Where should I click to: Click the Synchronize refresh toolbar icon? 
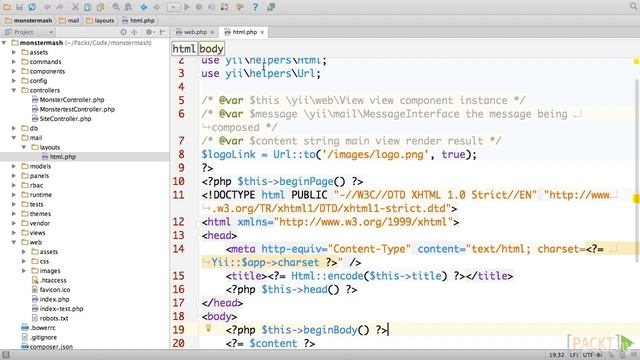click(32, 7)
